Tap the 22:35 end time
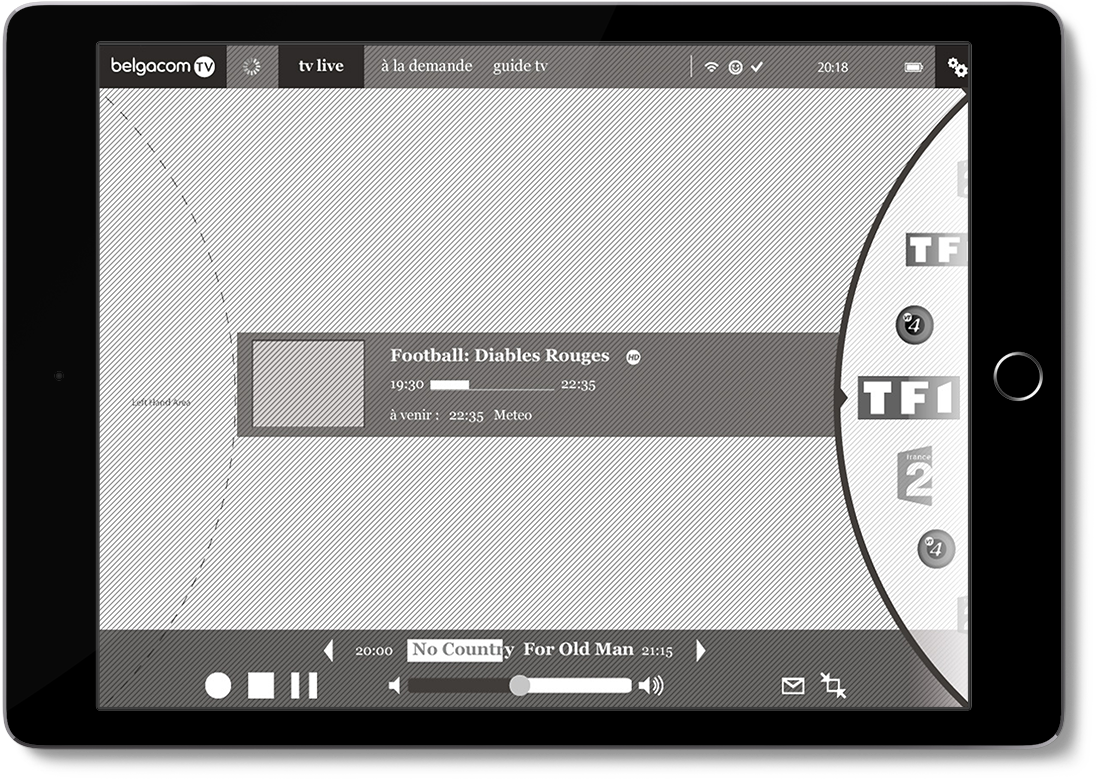This screenshot has width=1097, height=779. pyautogui.click(x=578, y=385)
